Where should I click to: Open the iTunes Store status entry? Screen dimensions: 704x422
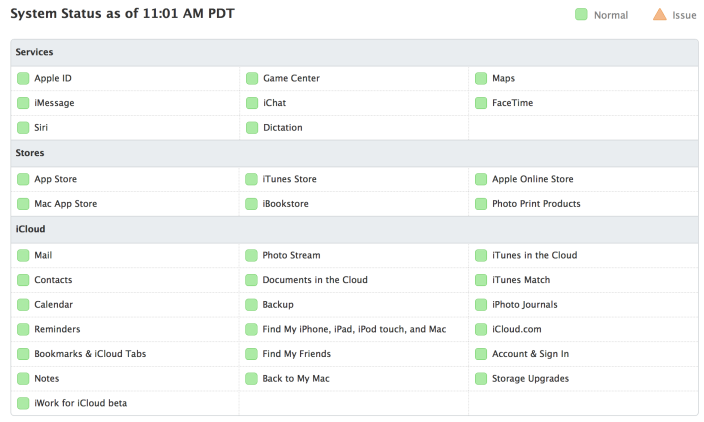pyautogui.click(x=289, y=180)
